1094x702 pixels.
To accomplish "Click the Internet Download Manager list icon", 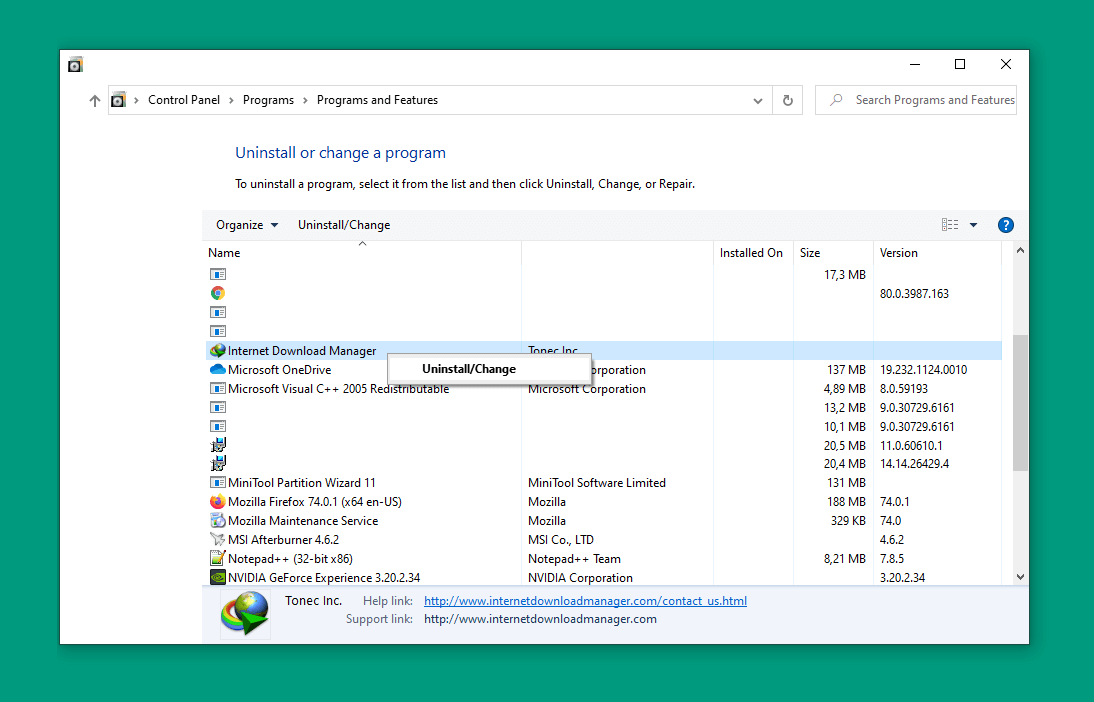I will coord(218,350).
